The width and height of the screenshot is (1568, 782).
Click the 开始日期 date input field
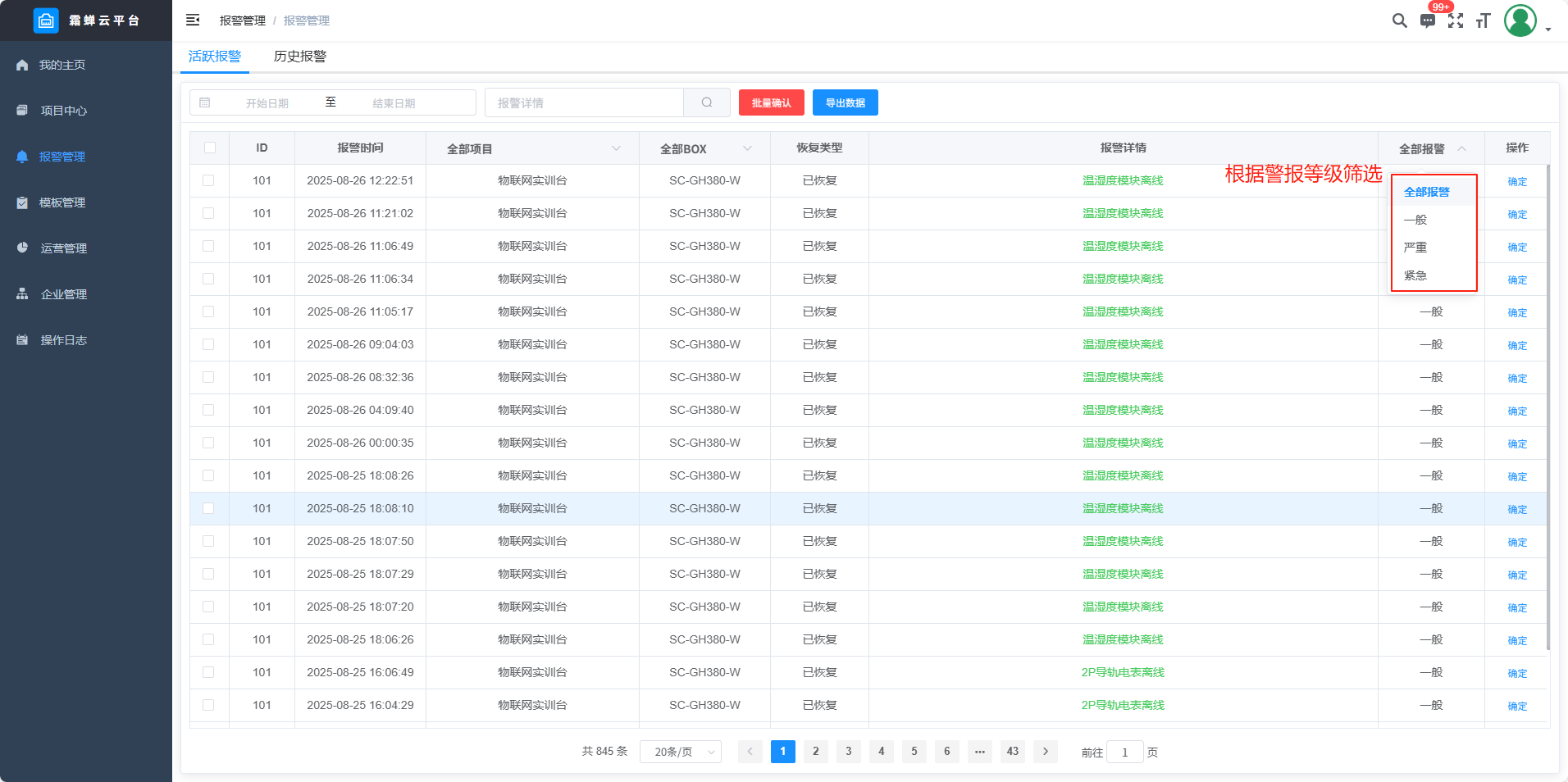267,103
